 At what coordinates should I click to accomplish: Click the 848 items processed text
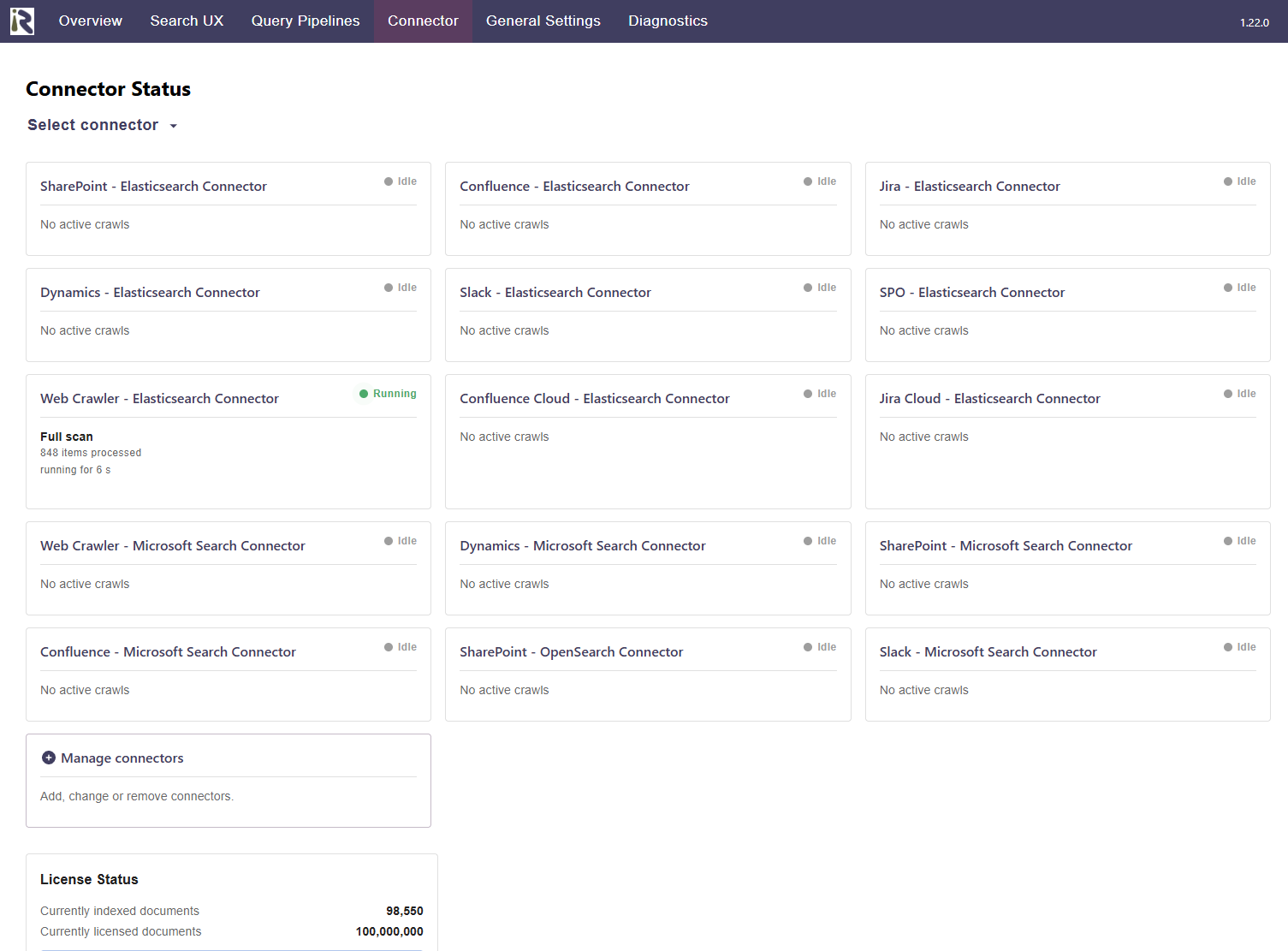tap(91, 453)
